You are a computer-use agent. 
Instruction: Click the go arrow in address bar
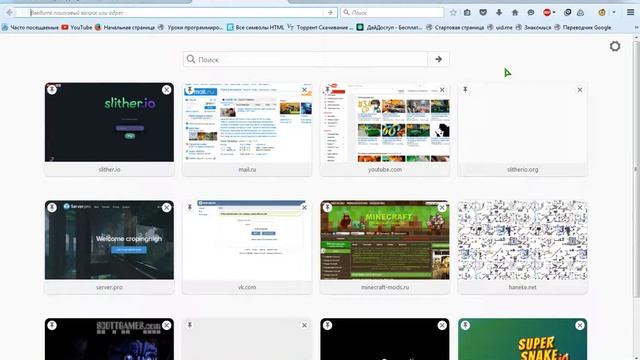pyautogui.click(x=330, y=13)
